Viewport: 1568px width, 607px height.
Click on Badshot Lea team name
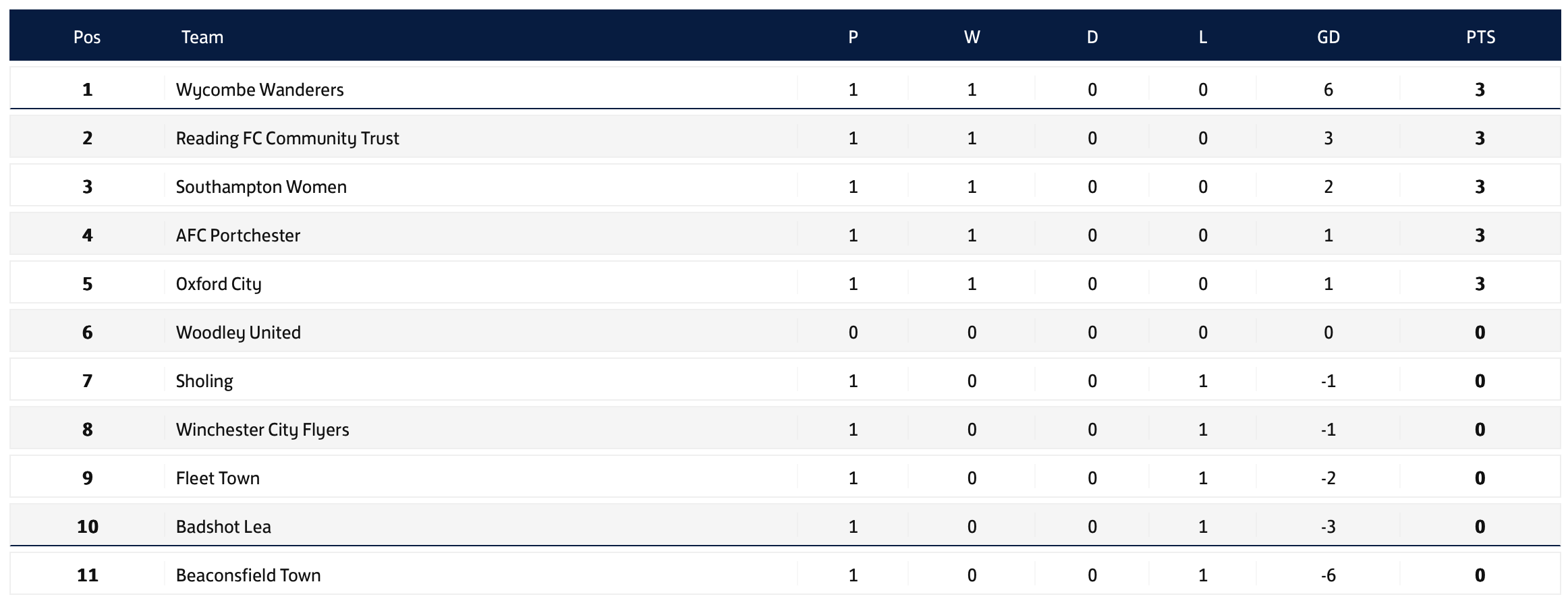pos(223,527)
